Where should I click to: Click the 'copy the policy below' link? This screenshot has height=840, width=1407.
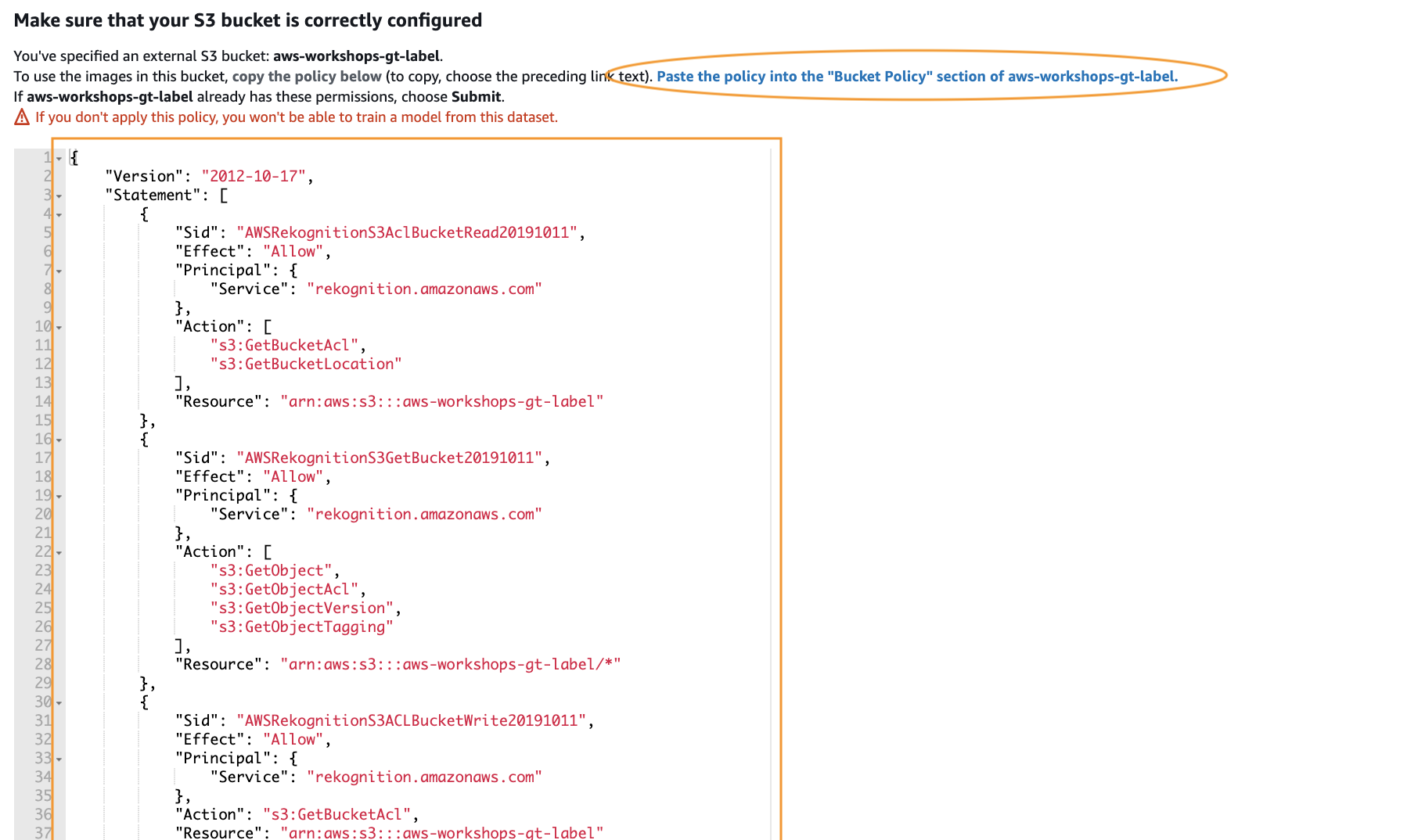point(307,77)
